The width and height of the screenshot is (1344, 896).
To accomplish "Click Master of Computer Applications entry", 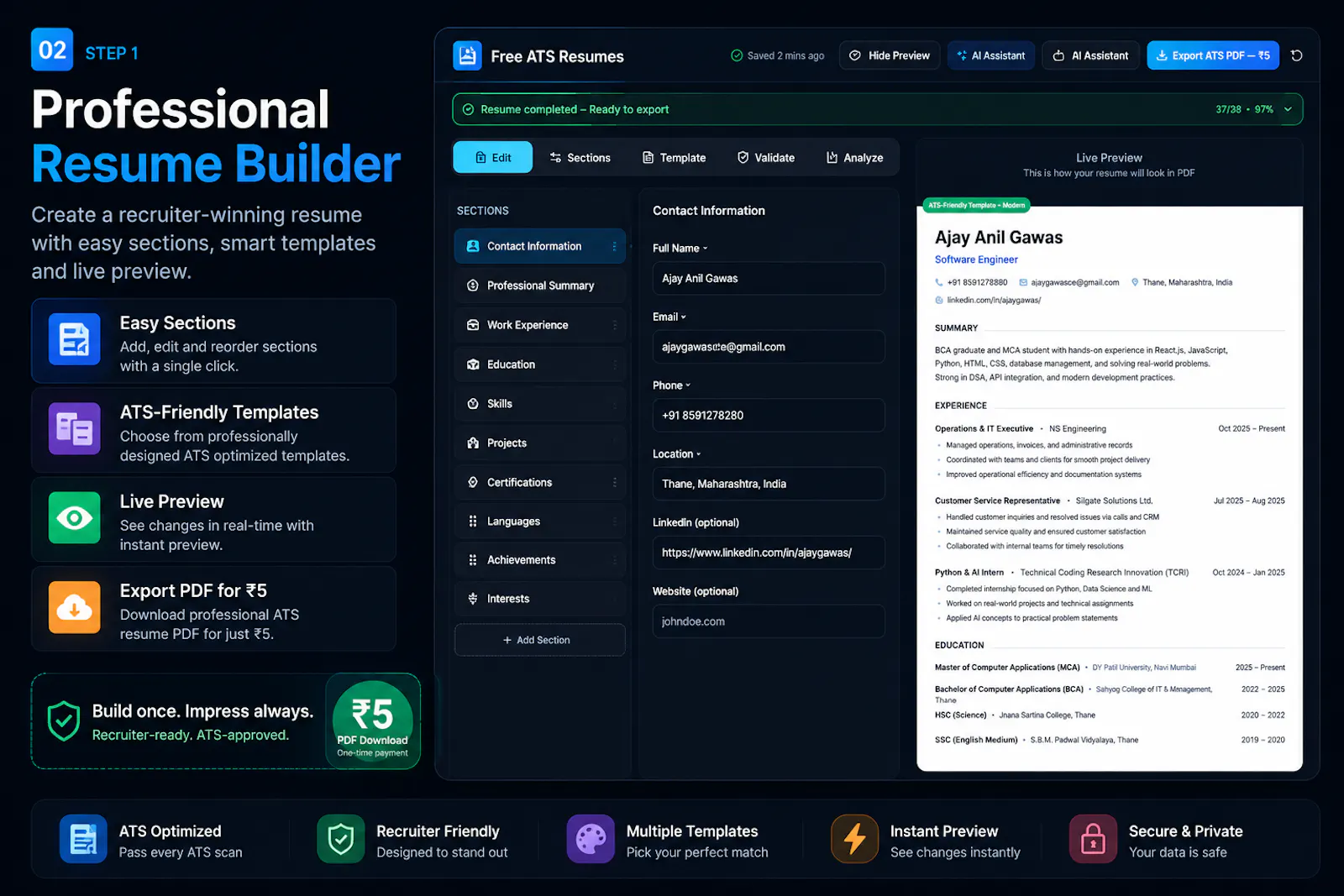I will pyautogui.click(x=1007, y=668).
